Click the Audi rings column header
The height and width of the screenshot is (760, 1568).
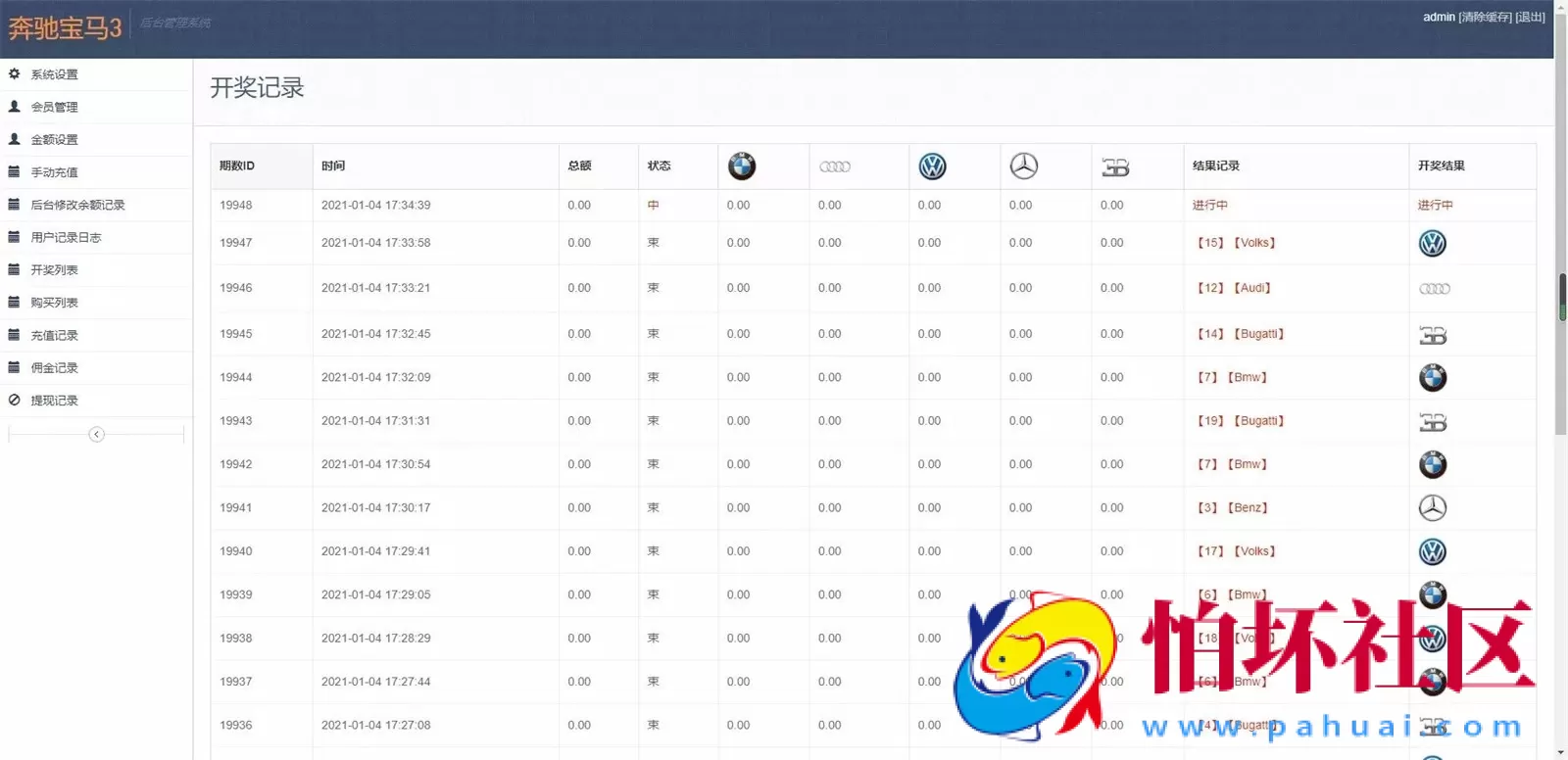(x=834, y=166)
